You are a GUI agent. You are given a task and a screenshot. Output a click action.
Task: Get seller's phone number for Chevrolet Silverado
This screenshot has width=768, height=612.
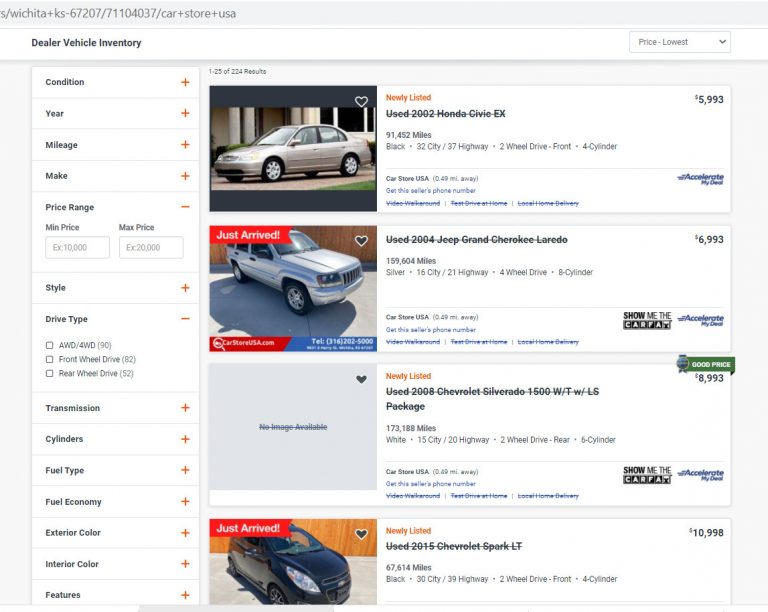point(431,484)
